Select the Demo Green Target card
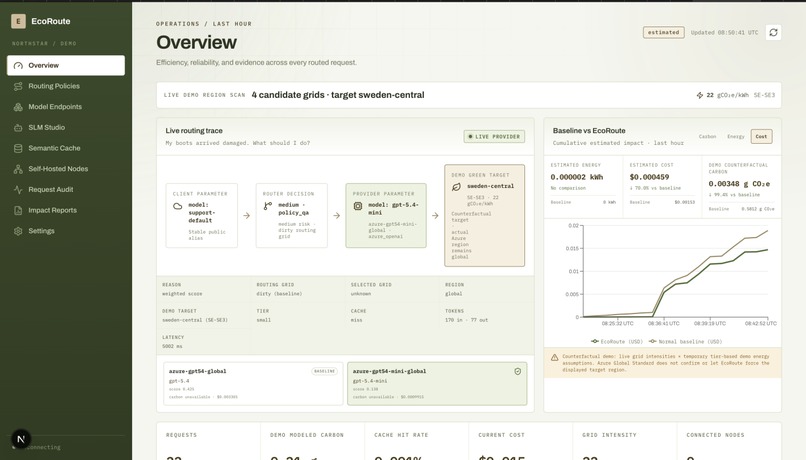 (x=485, y=215)
